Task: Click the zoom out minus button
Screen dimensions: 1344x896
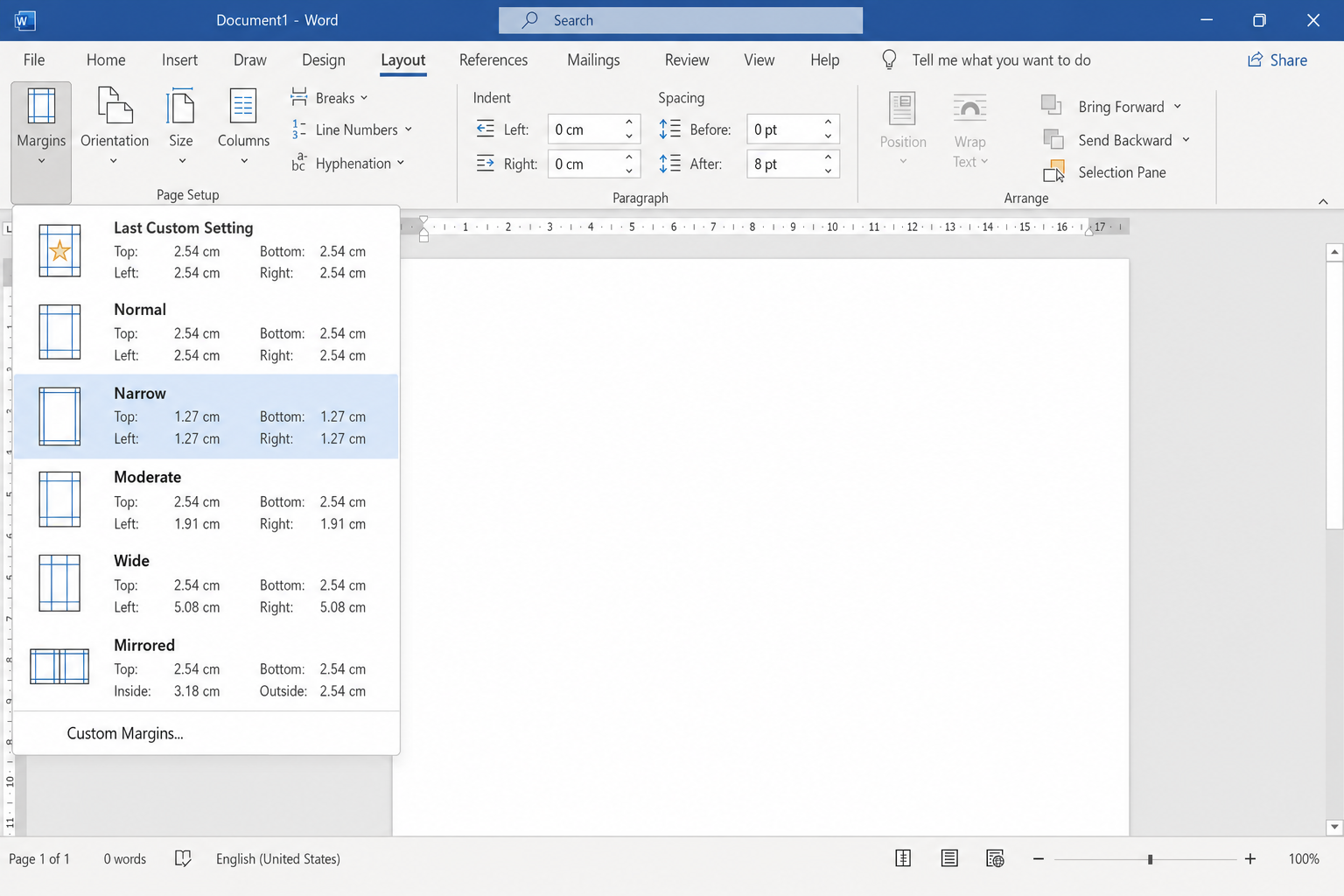Action: tap(1039, 859)
